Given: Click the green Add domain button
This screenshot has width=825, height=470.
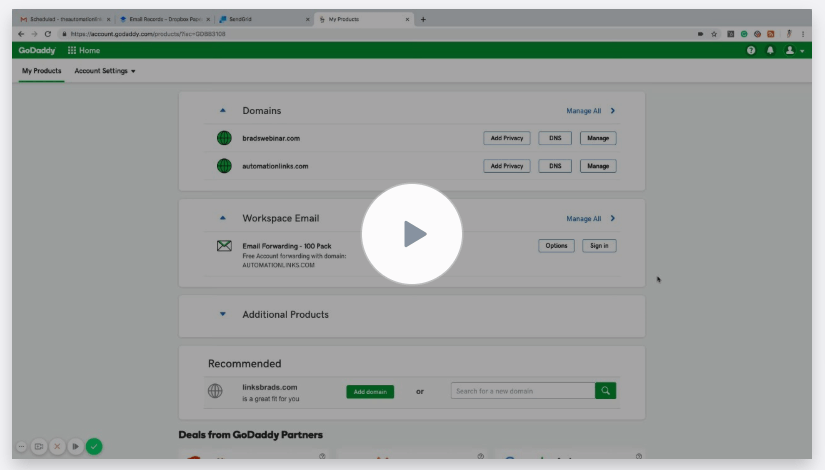Looking at the screenshot, I should coord(370,392).
